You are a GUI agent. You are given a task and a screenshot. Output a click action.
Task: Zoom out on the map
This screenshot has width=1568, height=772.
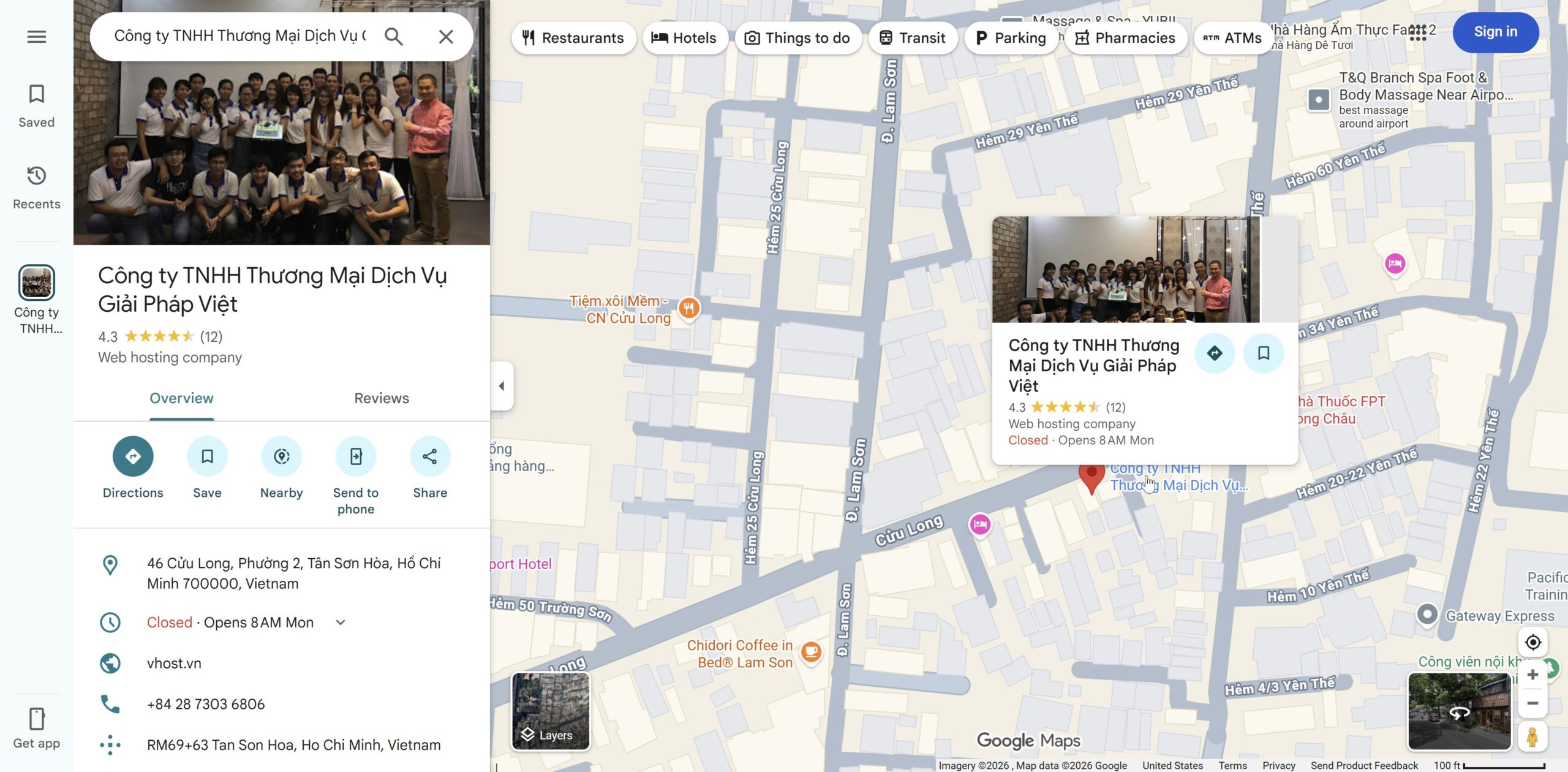pos(1532,703)
